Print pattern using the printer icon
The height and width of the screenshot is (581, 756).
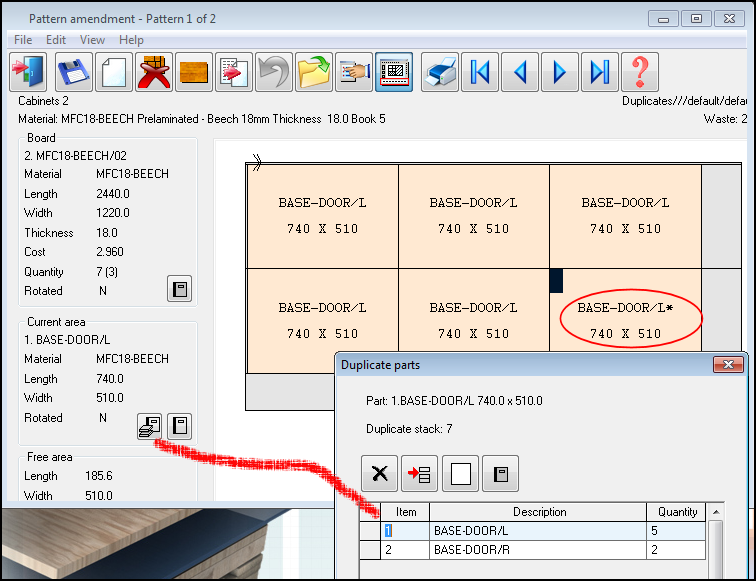pyautogui.click(x=440, y=72)
